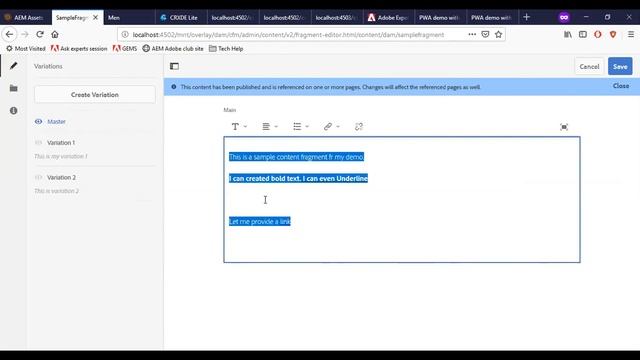Close the SampleFragment tab

click(95, 18)
